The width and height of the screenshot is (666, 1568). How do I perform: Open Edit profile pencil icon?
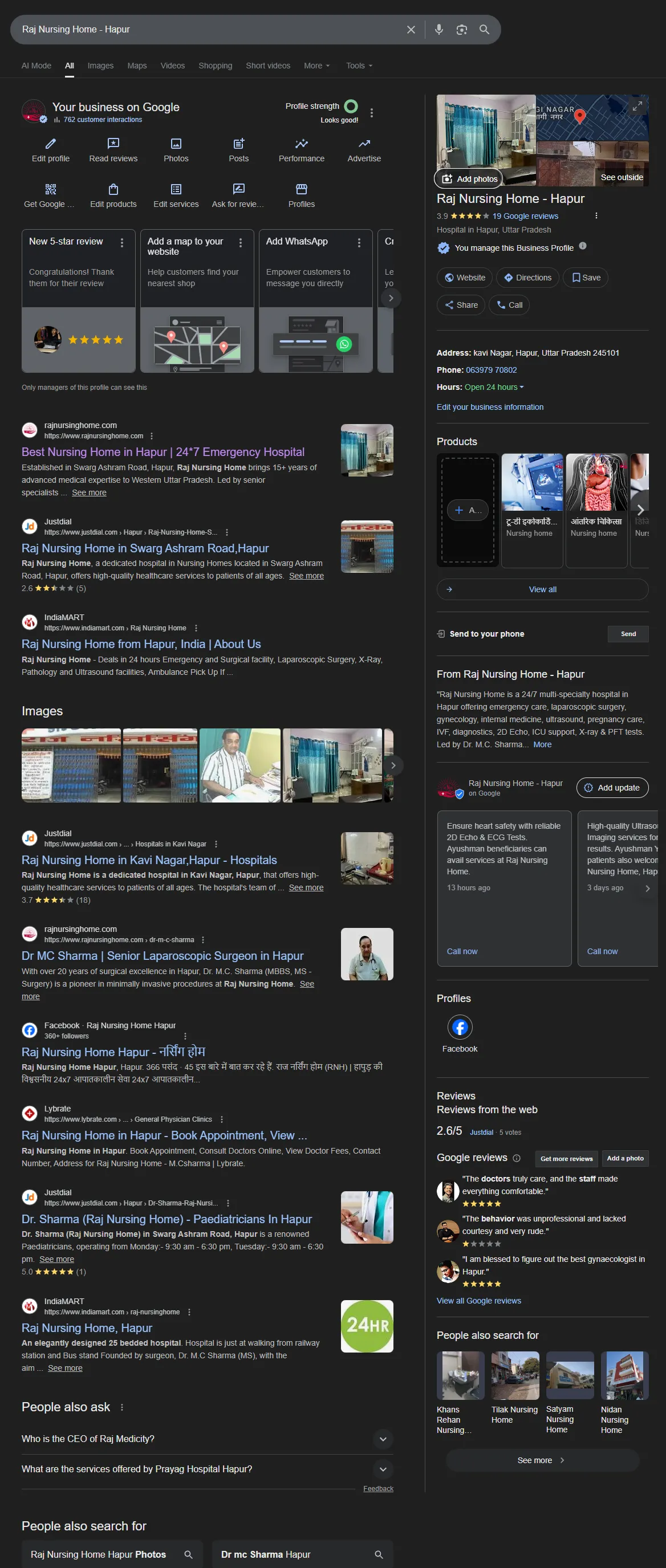tap(51, 144)
